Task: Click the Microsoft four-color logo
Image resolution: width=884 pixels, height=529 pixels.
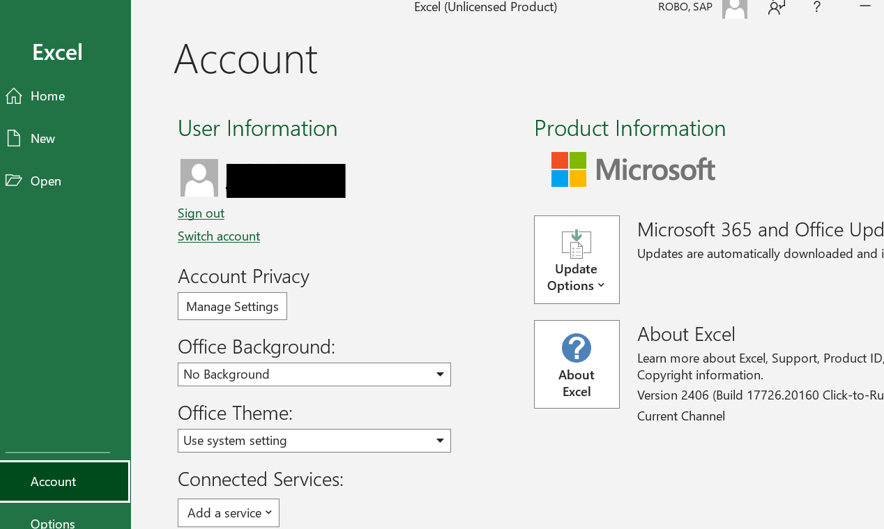Action: point(568,169)
